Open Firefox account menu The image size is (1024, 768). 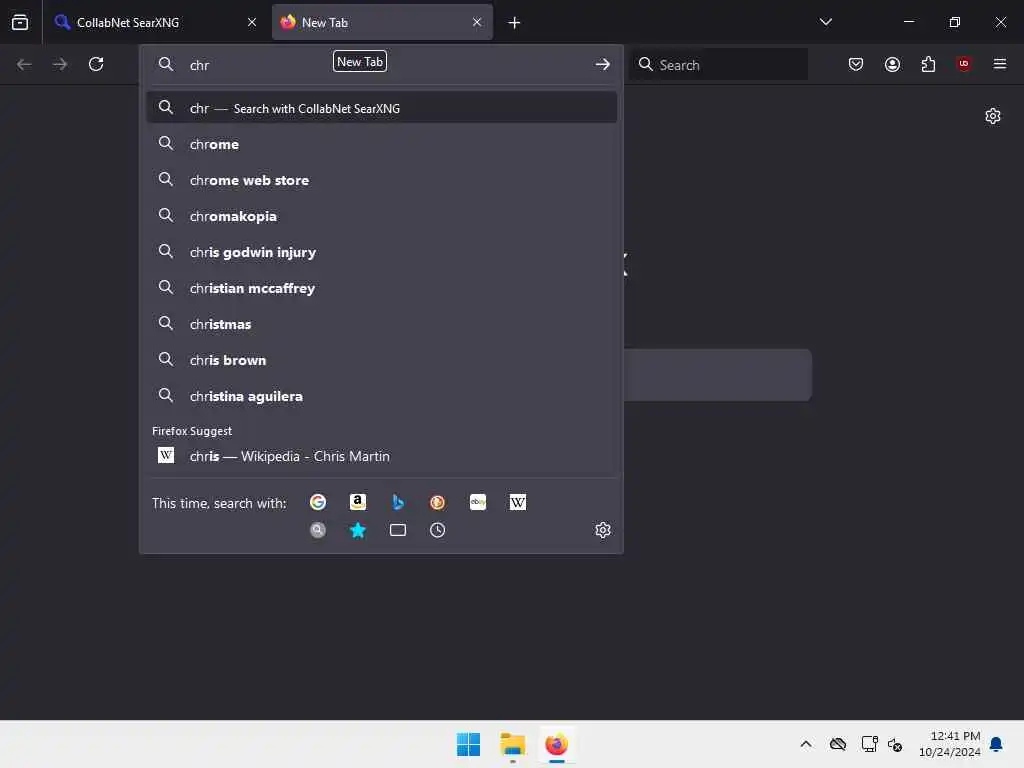[892, 64]
